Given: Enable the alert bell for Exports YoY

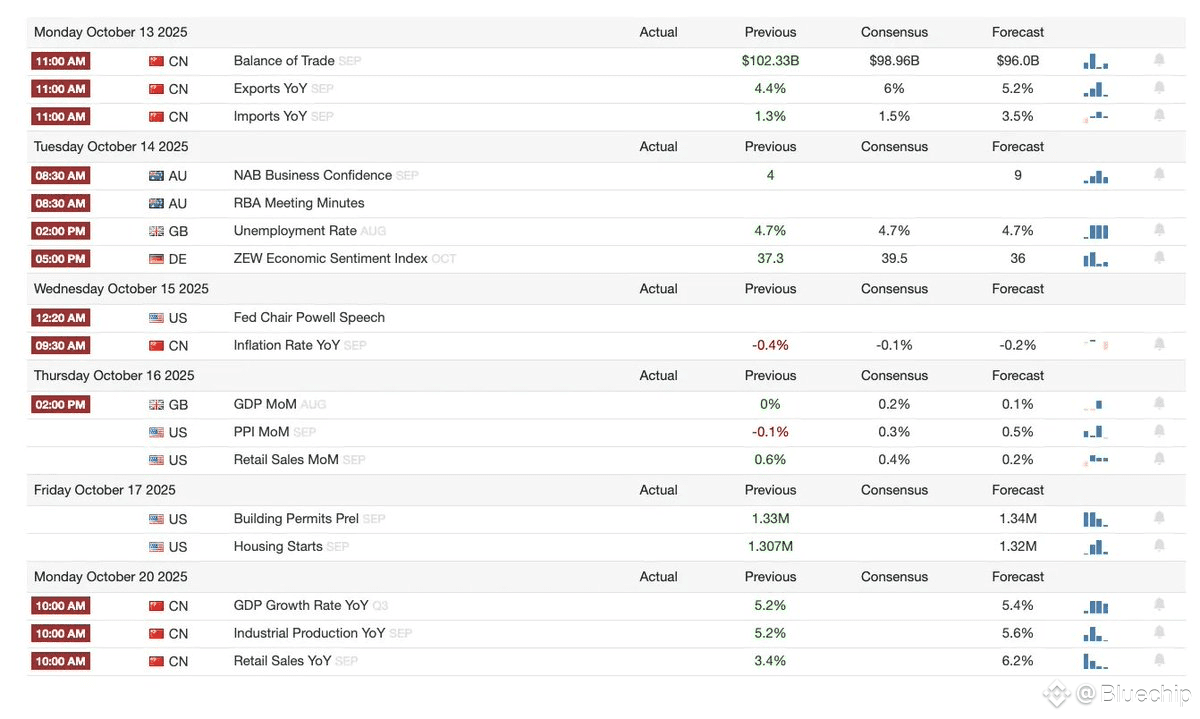Looking at the screenshot, I should pos(1159,88).
